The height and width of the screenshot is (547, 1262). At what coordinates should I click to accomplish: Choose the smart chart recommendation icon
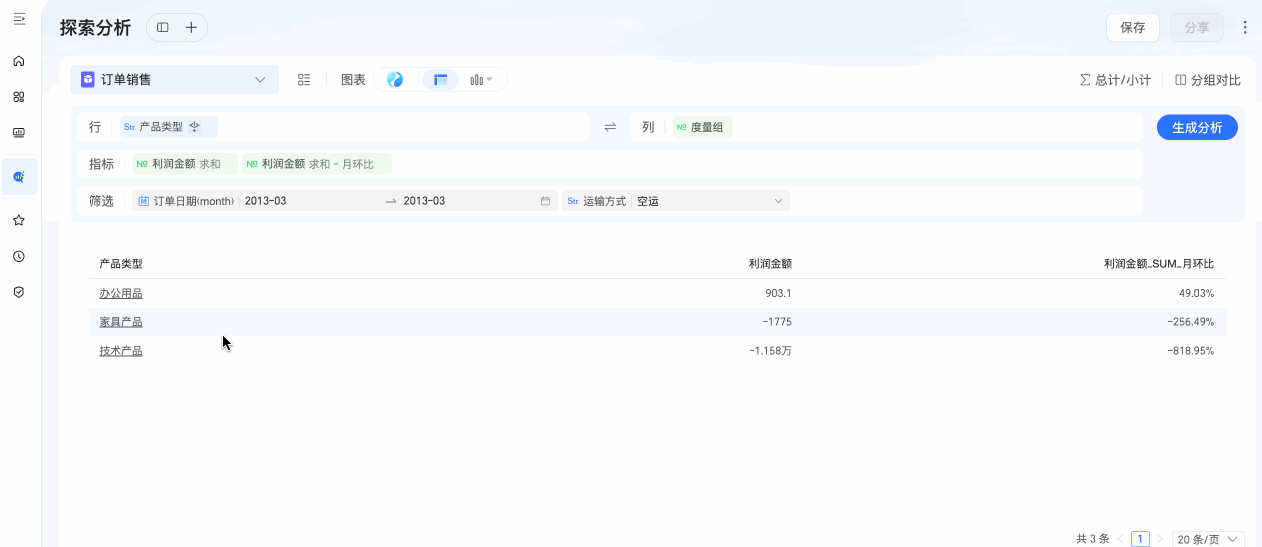395,80
